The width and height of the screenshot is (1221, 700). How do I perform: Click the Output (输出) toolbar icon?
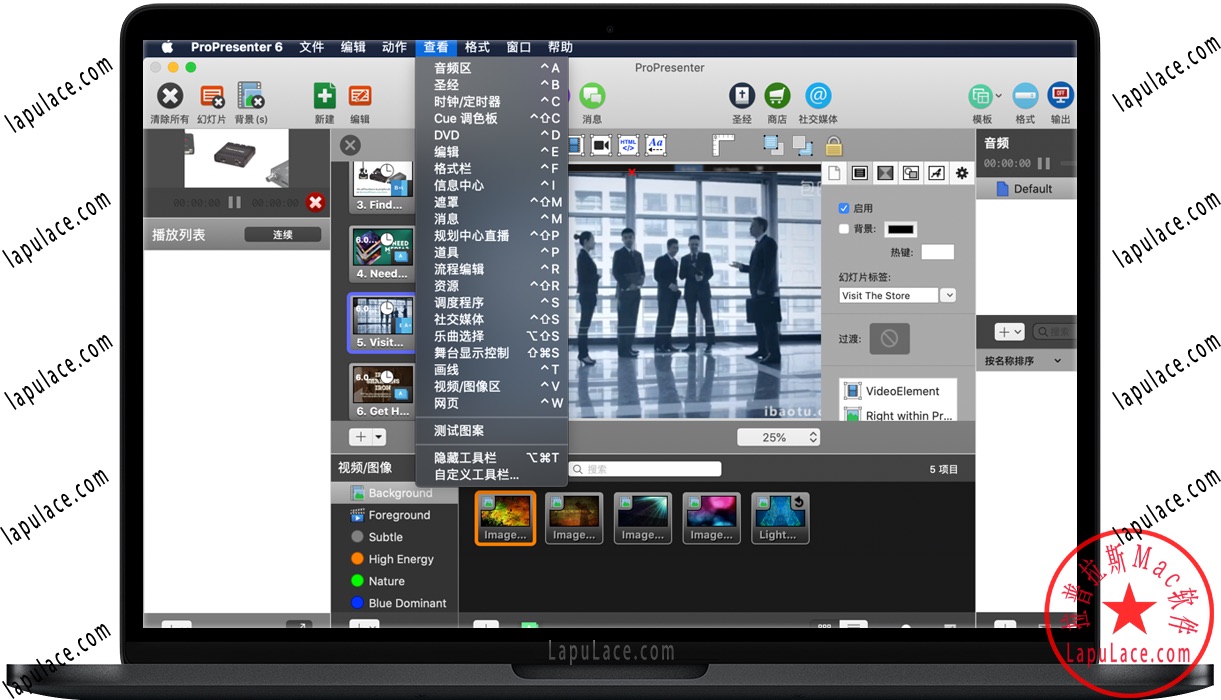tap(1060, 96)
